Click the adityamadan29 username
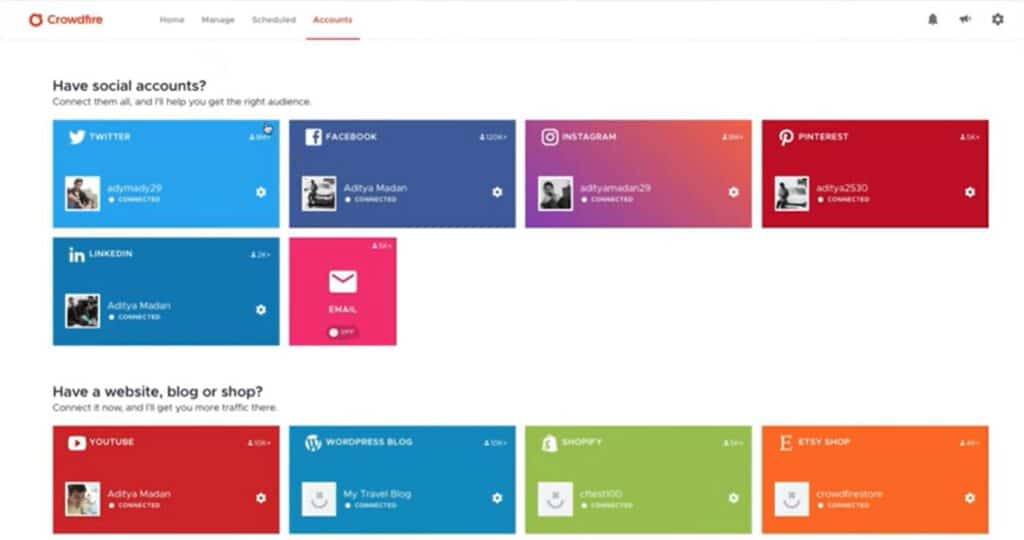 (615, 188)
